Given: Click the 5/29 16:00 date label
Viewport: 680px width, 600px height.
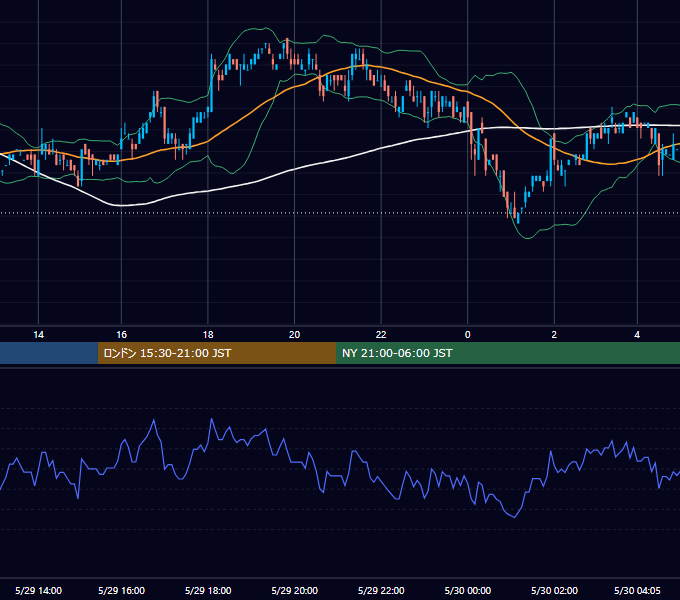Looking at the screenshot, I should pos(121,590).
